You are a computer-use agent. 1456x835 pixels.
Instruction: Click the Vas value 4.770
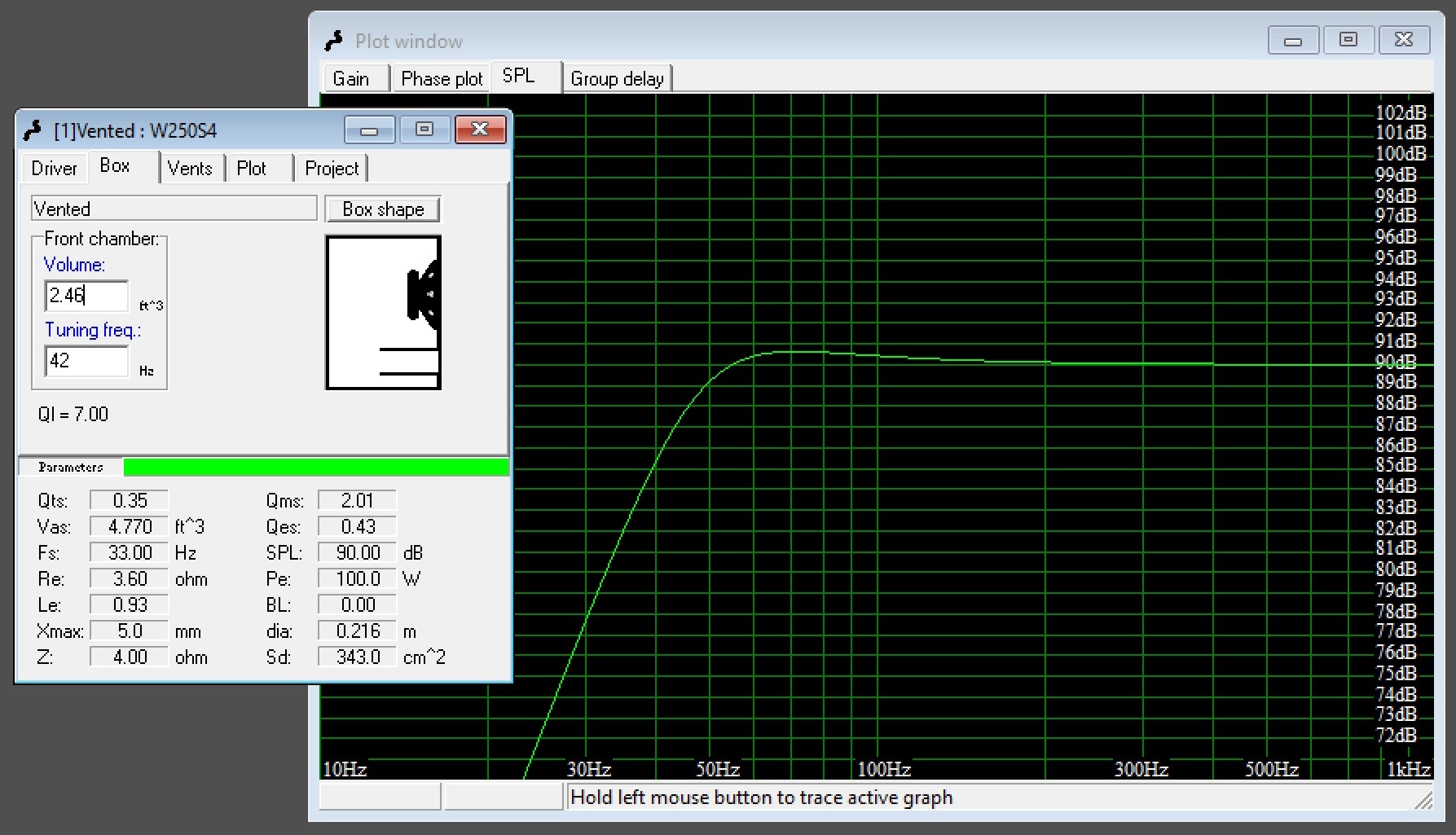click(130, 526)
